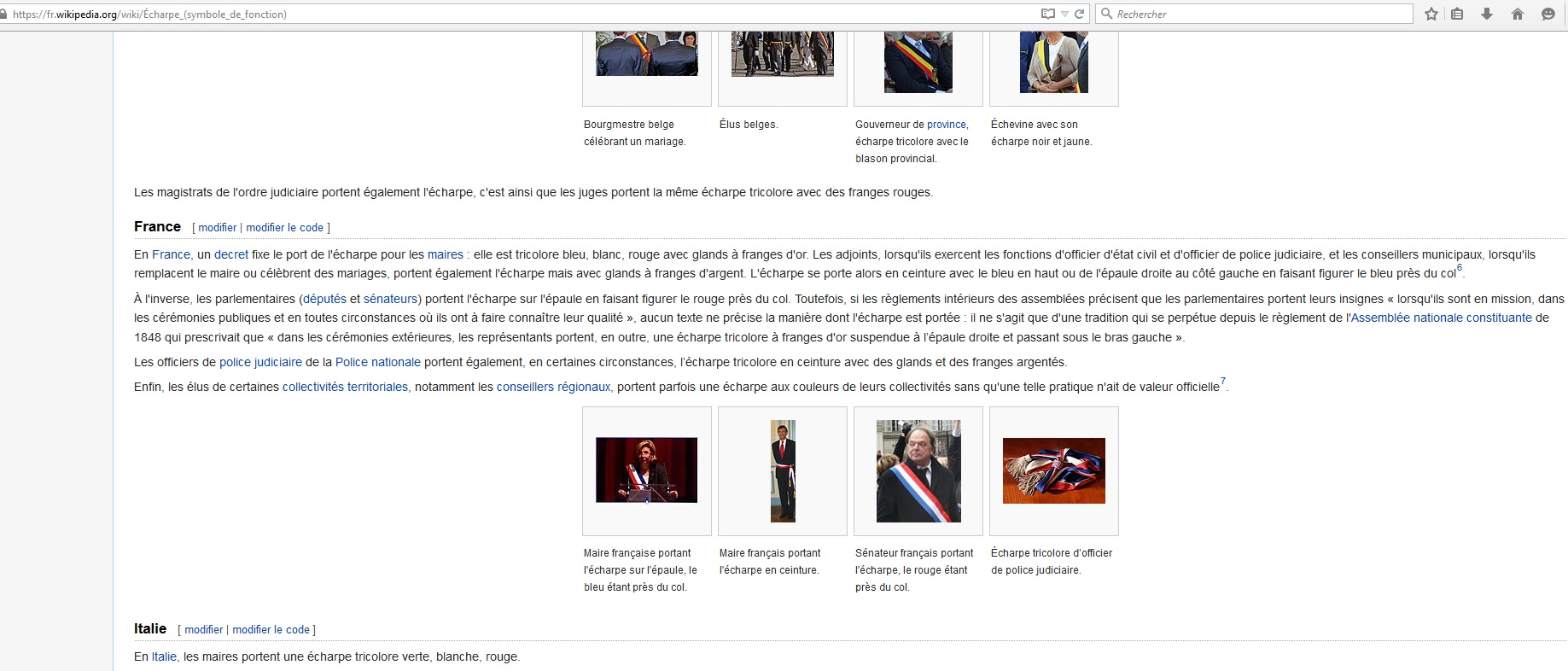Open Maire française at podium thumbnail
Screen dimensions: 1568x671
tap(646, 470)
